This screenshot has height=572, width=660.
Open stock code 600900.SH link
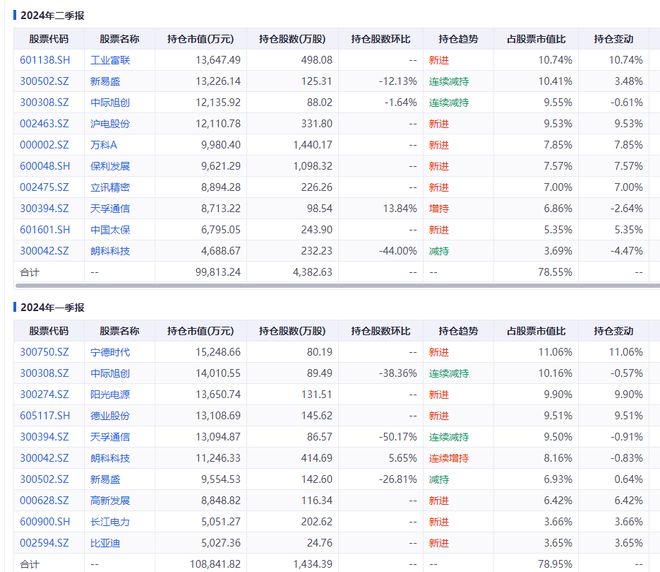click(45, 521)
